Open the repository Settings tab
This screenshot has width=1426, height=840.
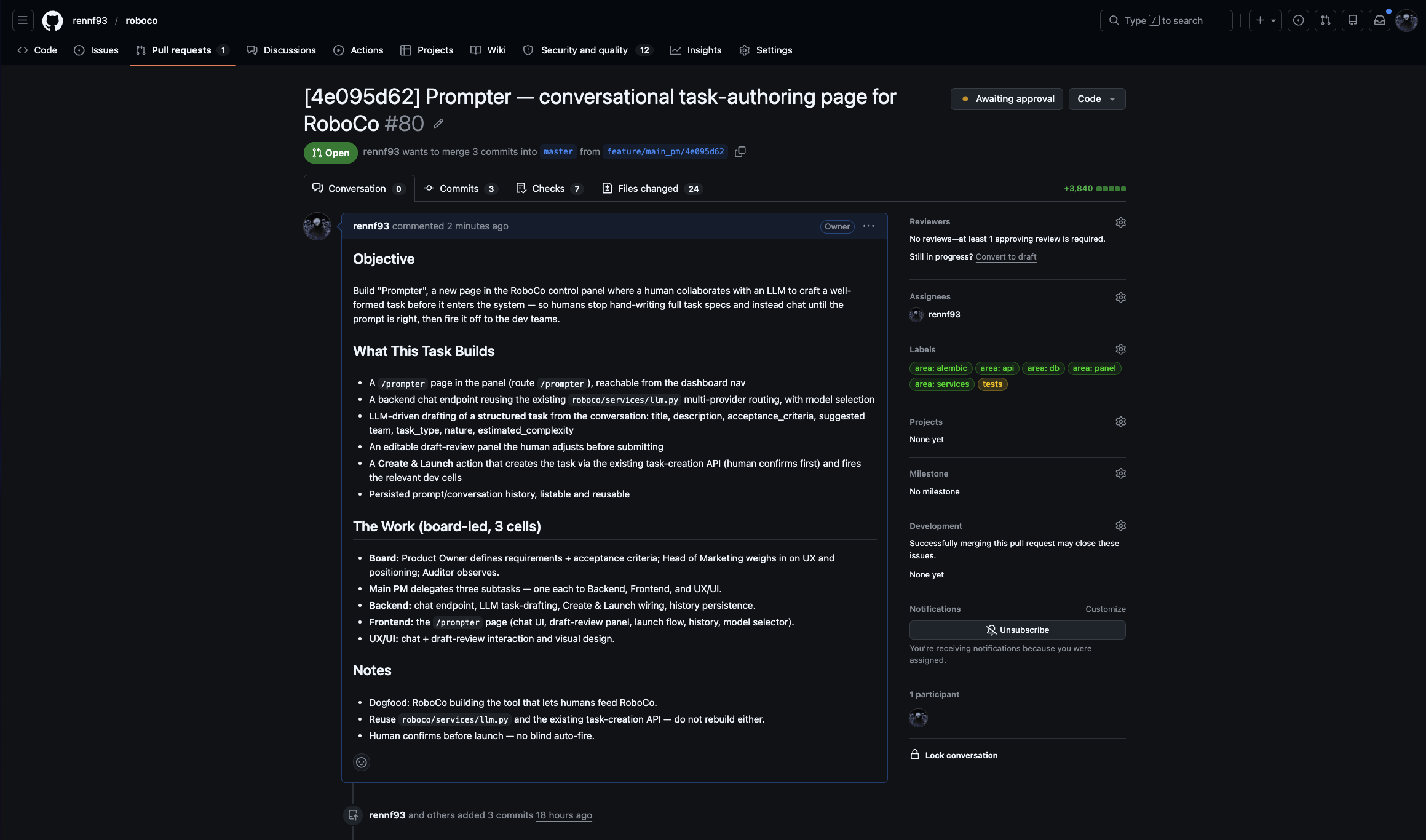pyautogui.click(x=766, y=50)
